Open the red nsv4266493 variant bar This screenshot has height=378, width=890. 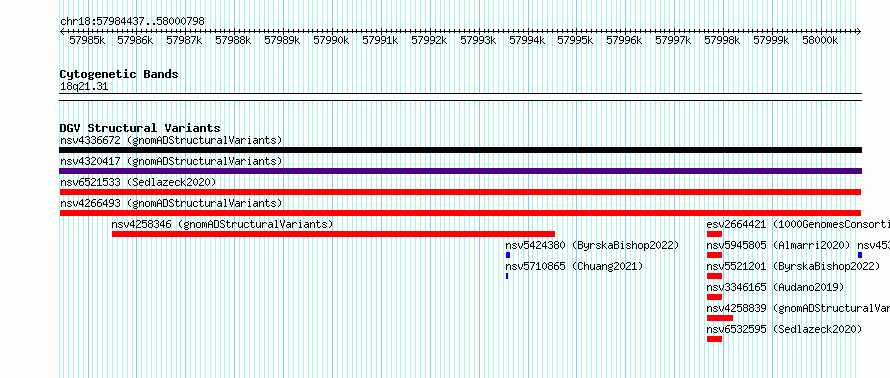[460, 213]
